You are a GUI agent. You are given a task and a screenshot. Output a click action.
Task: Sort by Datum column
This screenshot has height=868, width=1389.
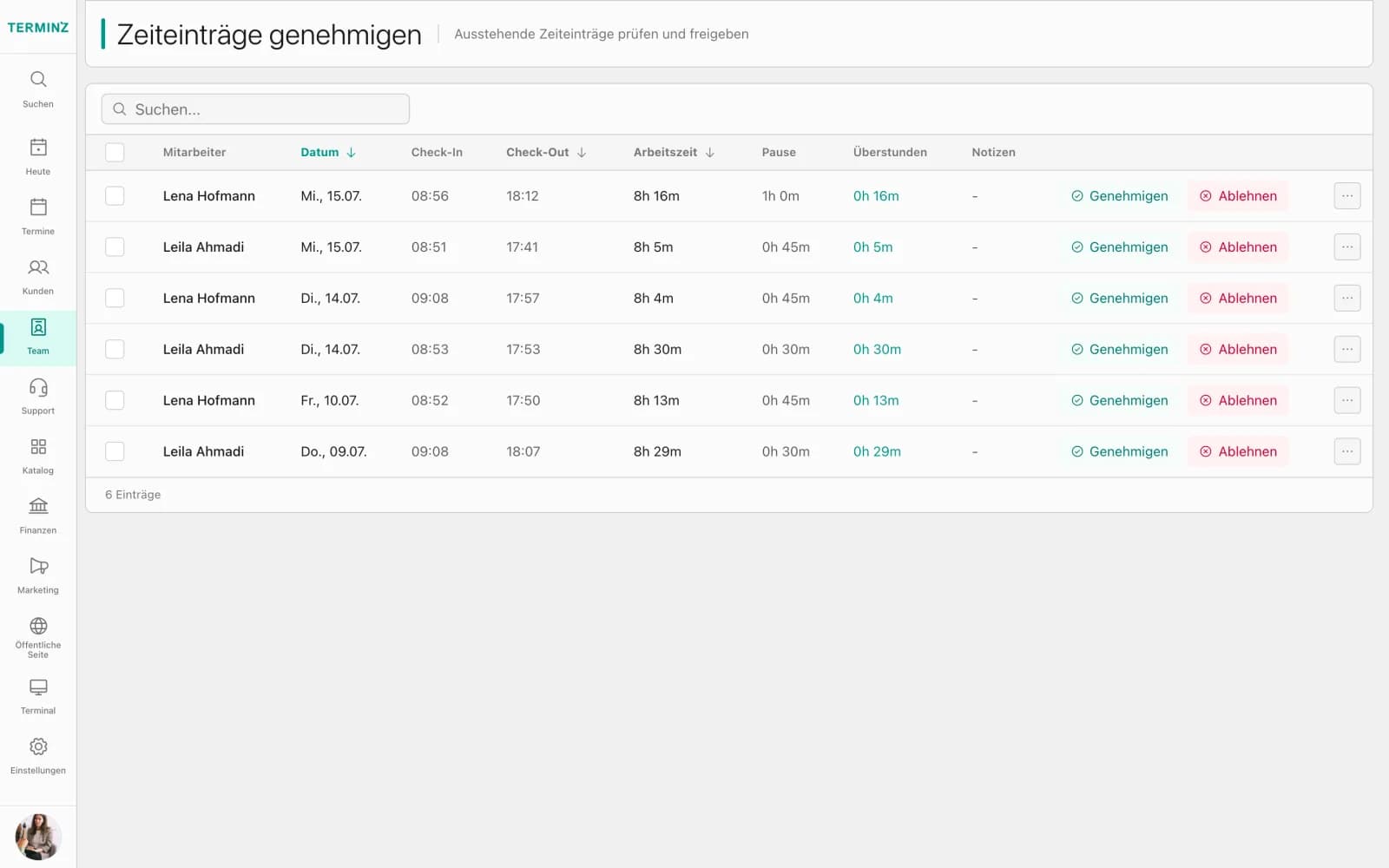coord(328,152)
